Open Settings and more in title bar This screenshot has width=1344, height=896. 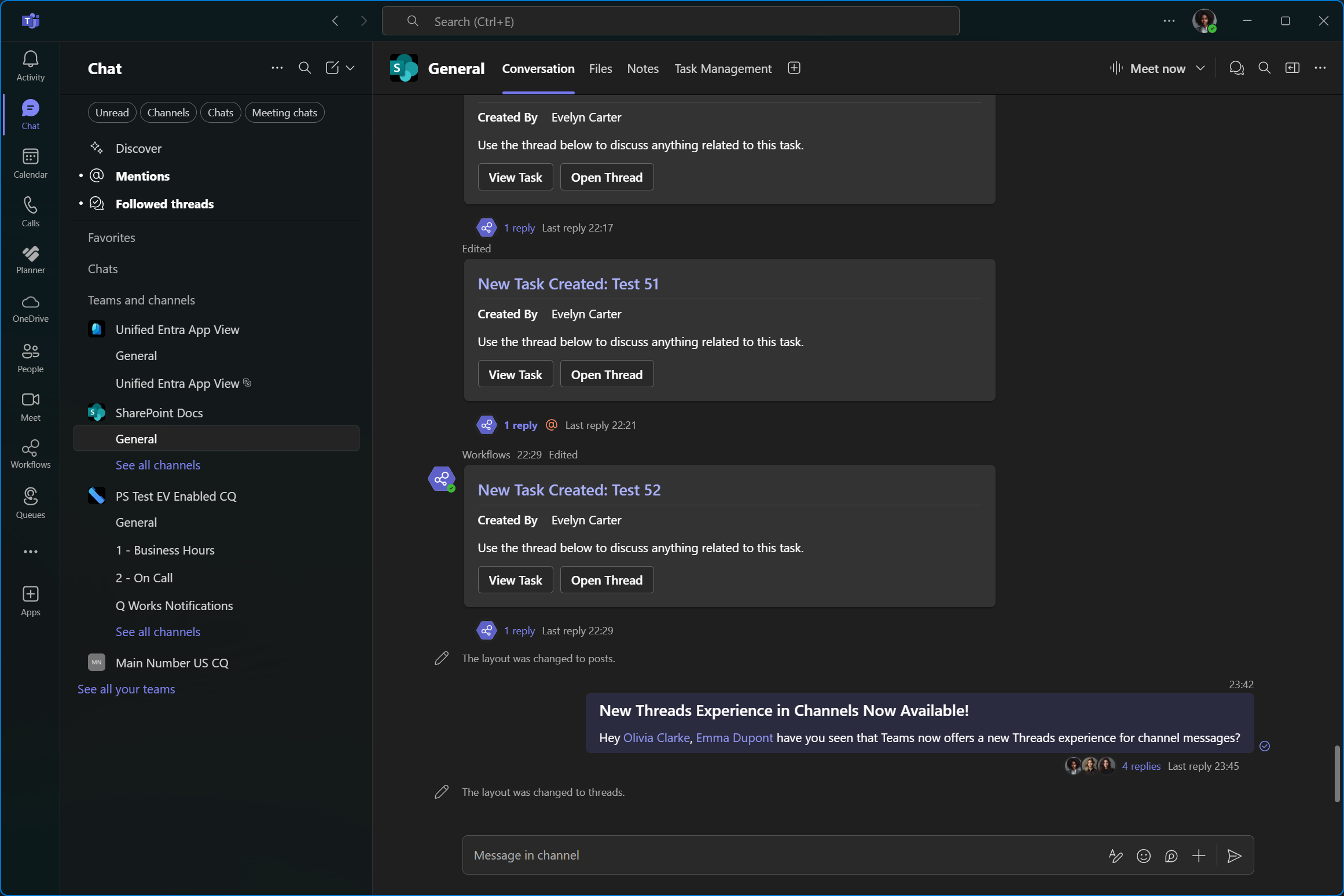pos(1169,21)
